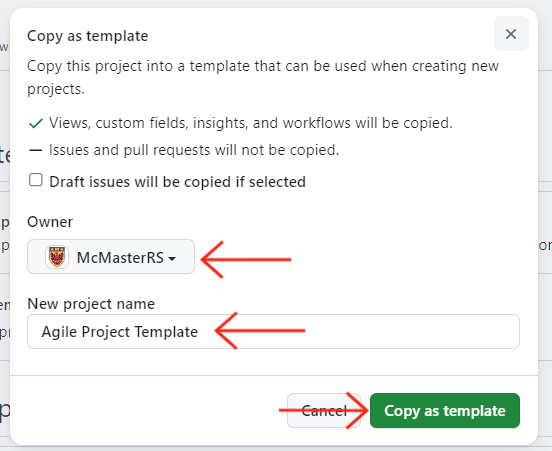This screenshot has height=451, width=552.
Task: Open the McMasterRS owner dropdown
Action: [111, 257]
